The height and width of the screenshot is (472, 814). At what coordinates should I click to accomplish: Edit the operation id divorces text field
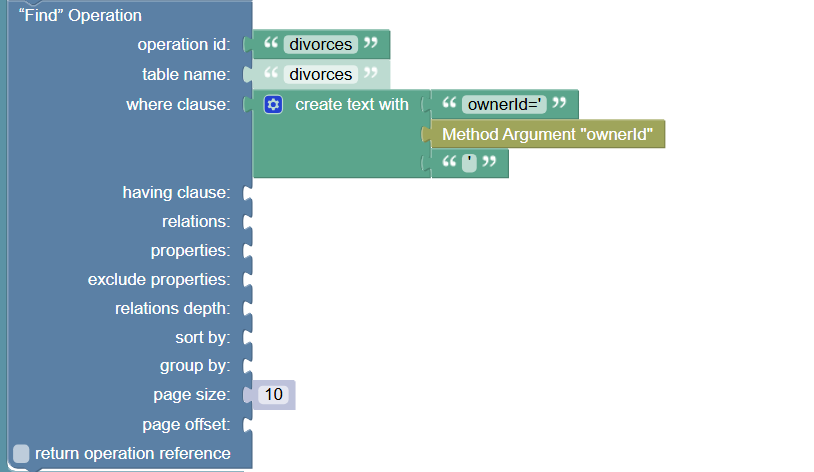[x=321, y=45]
